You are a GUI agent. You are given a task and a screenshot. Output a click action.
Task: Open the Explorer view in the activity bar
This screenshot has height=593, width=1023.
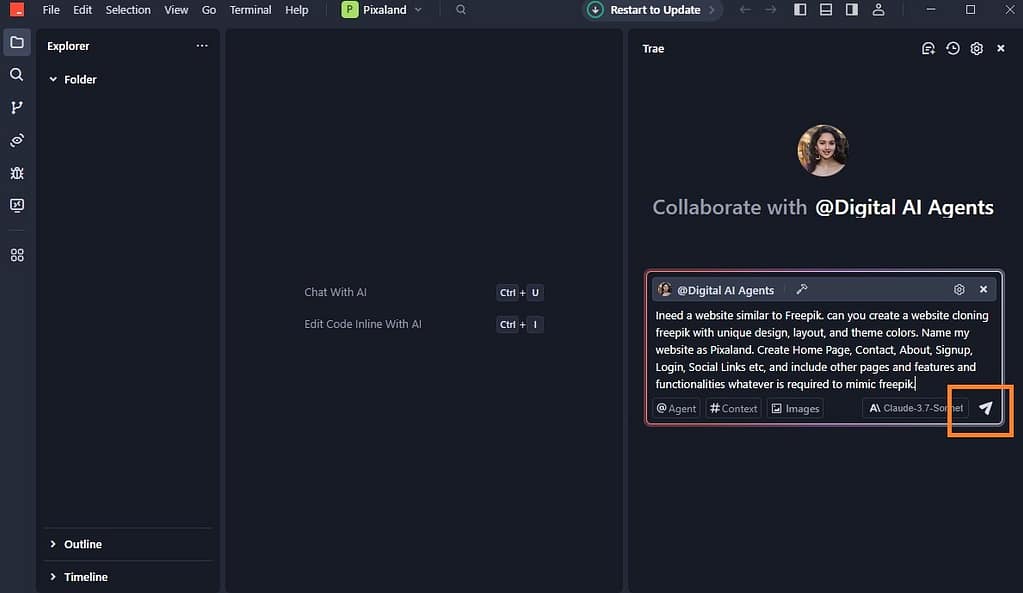pyautogui.click(x=17, y=42)
